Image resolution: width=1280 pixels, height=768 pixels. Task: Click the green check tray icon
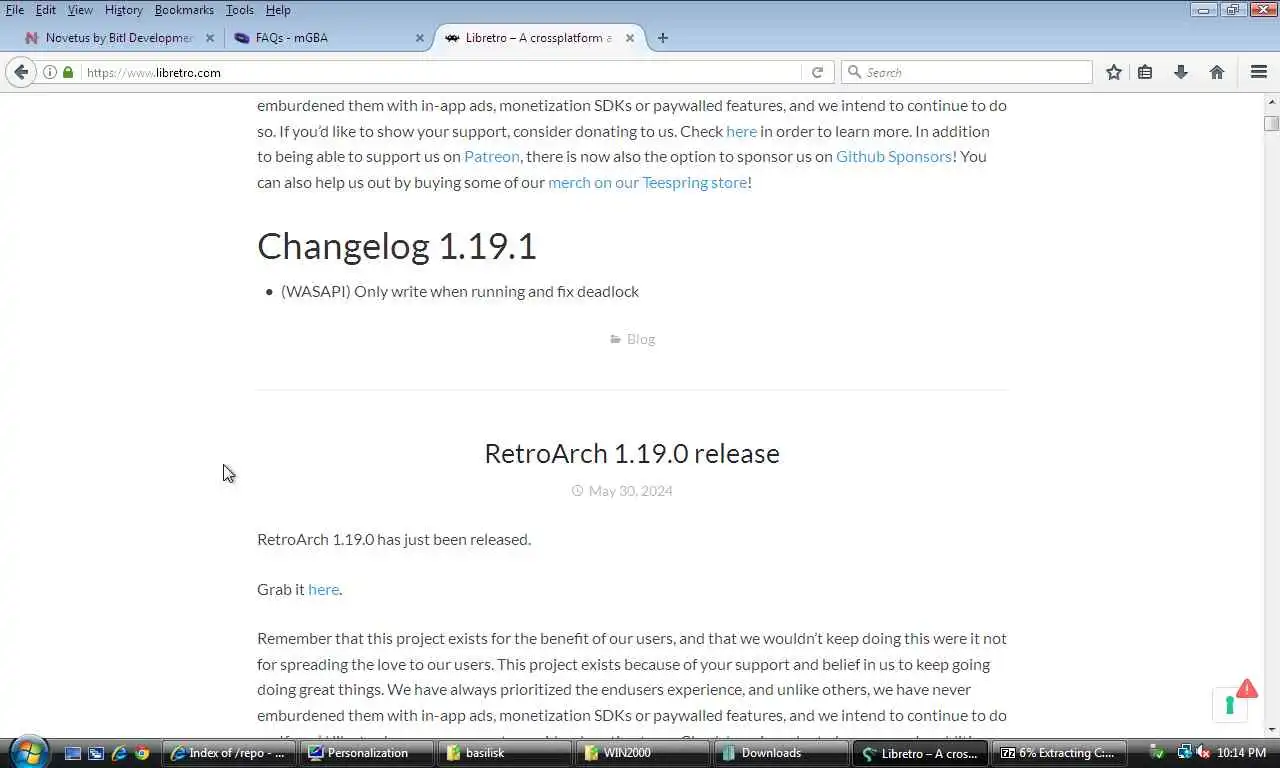pyautogui.click(x=1158, y=753)
